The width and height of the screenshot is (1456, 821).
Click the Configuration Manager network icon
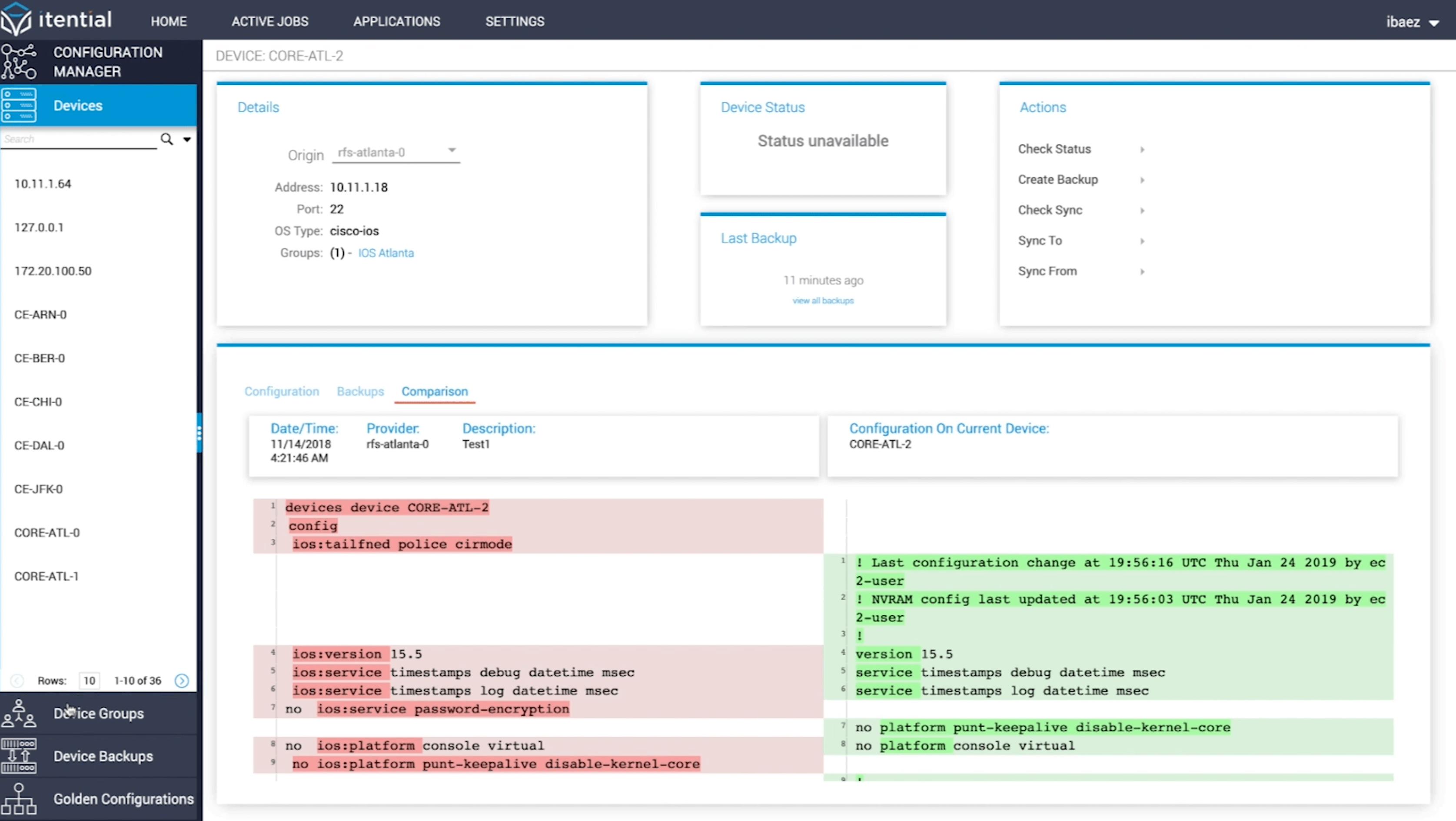click(19, 61)
